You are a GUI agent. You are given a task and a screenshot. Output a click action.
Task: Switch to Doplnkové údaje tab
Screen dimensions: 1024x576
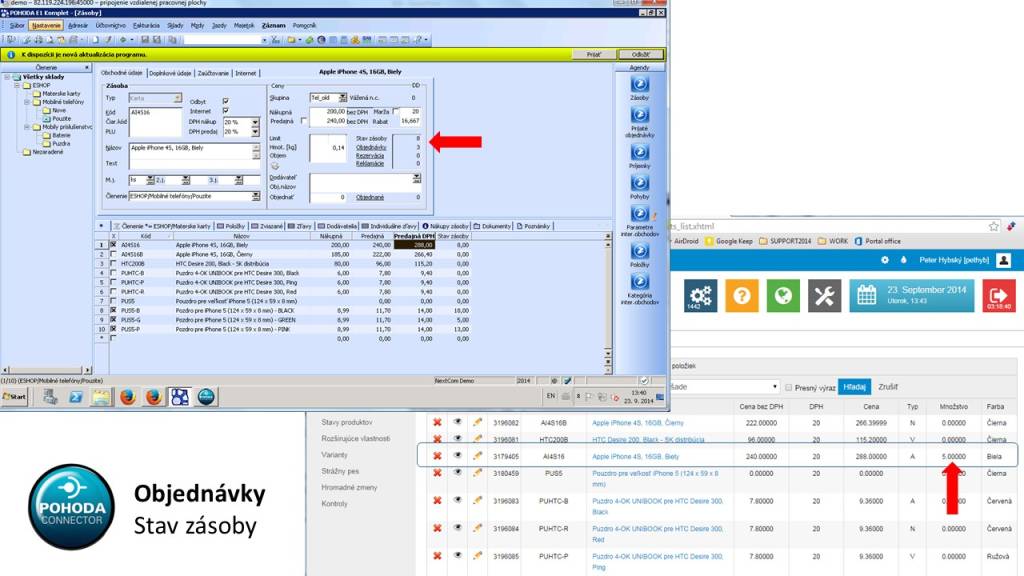(x=170, y=73)
